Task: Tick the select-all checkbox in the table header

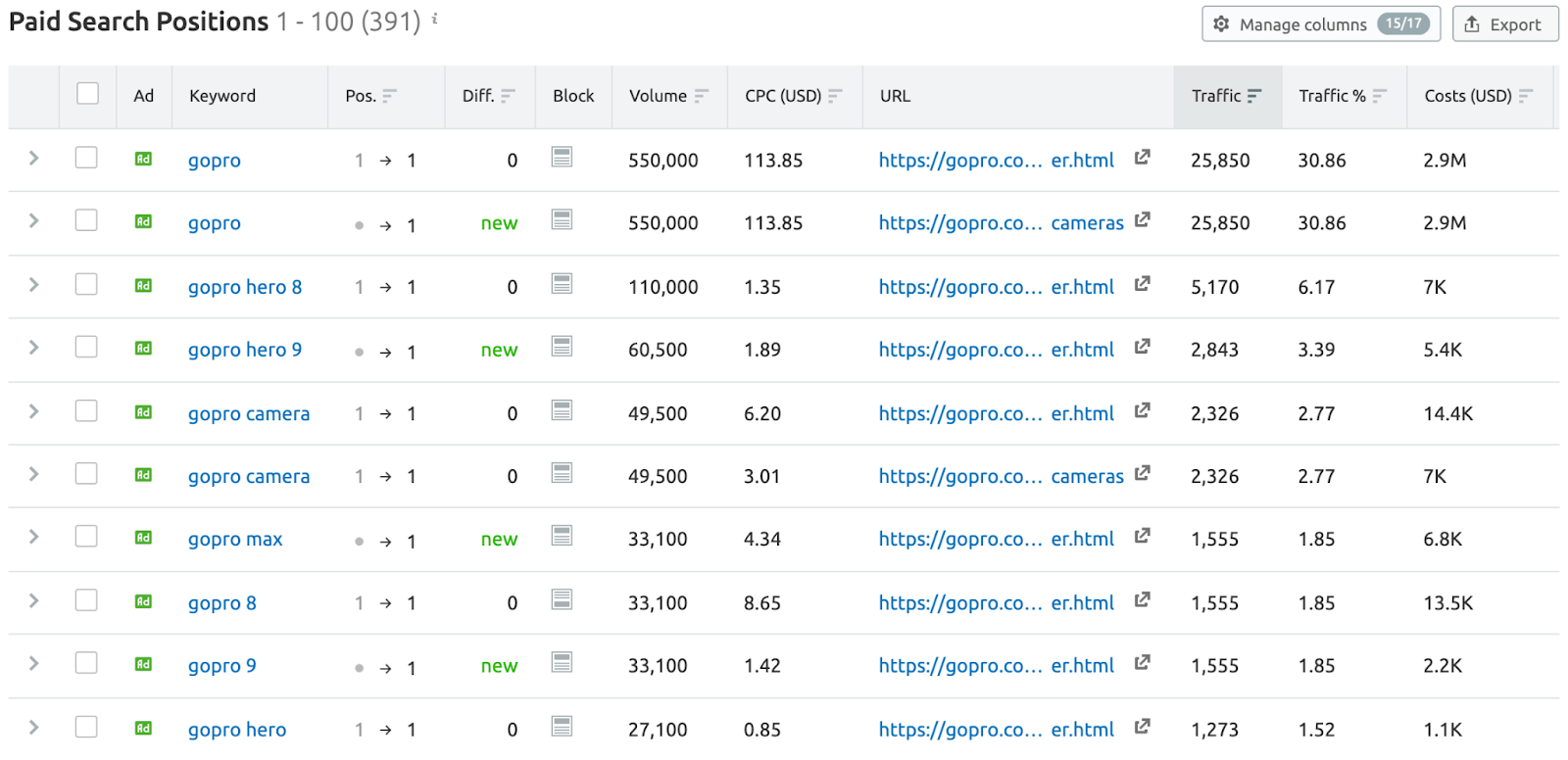Action: pos(87,93)
